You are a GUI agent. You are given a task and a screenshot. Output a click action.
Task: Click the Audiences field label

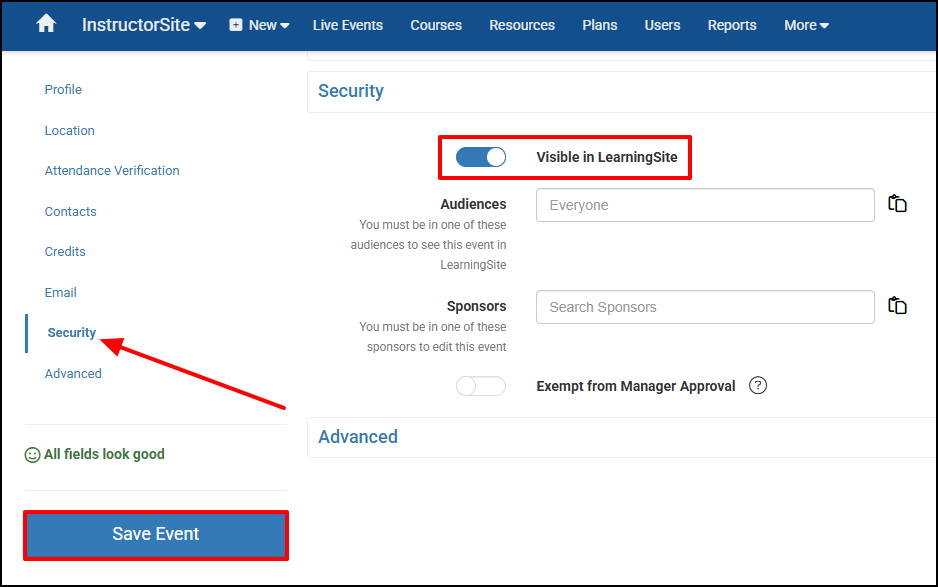[x=473, y=204]
